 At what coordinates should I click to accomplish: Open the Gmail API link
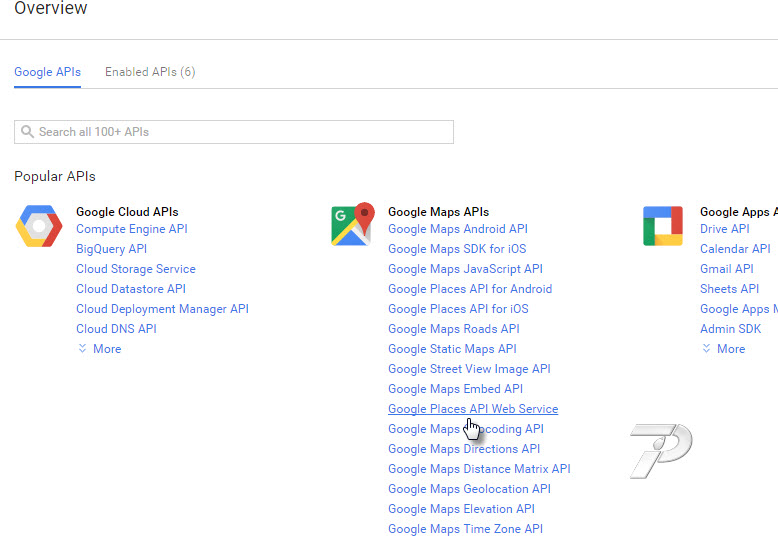pyautogui.click(x=726, y=269)
